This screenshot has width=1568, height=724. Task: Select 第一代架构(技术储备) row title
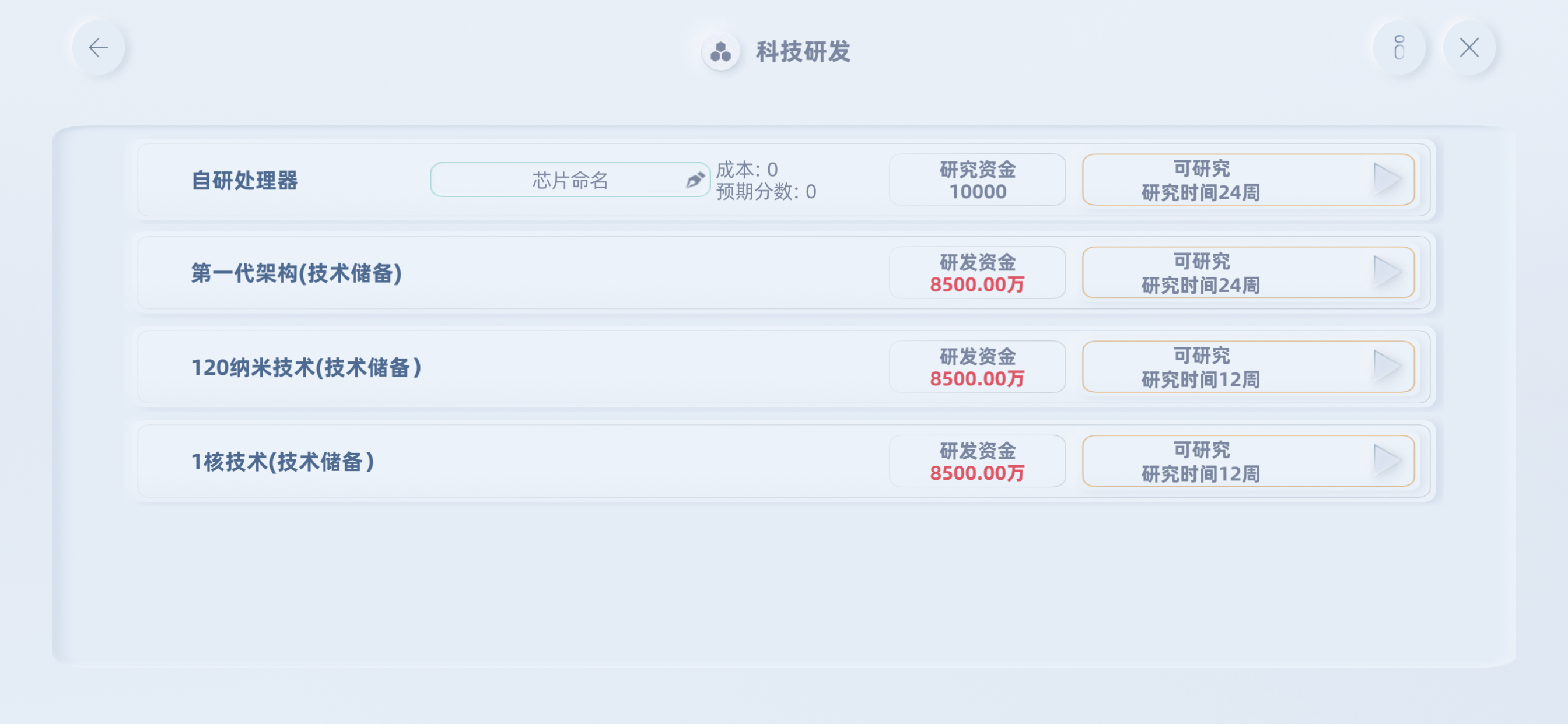point(296,273)
